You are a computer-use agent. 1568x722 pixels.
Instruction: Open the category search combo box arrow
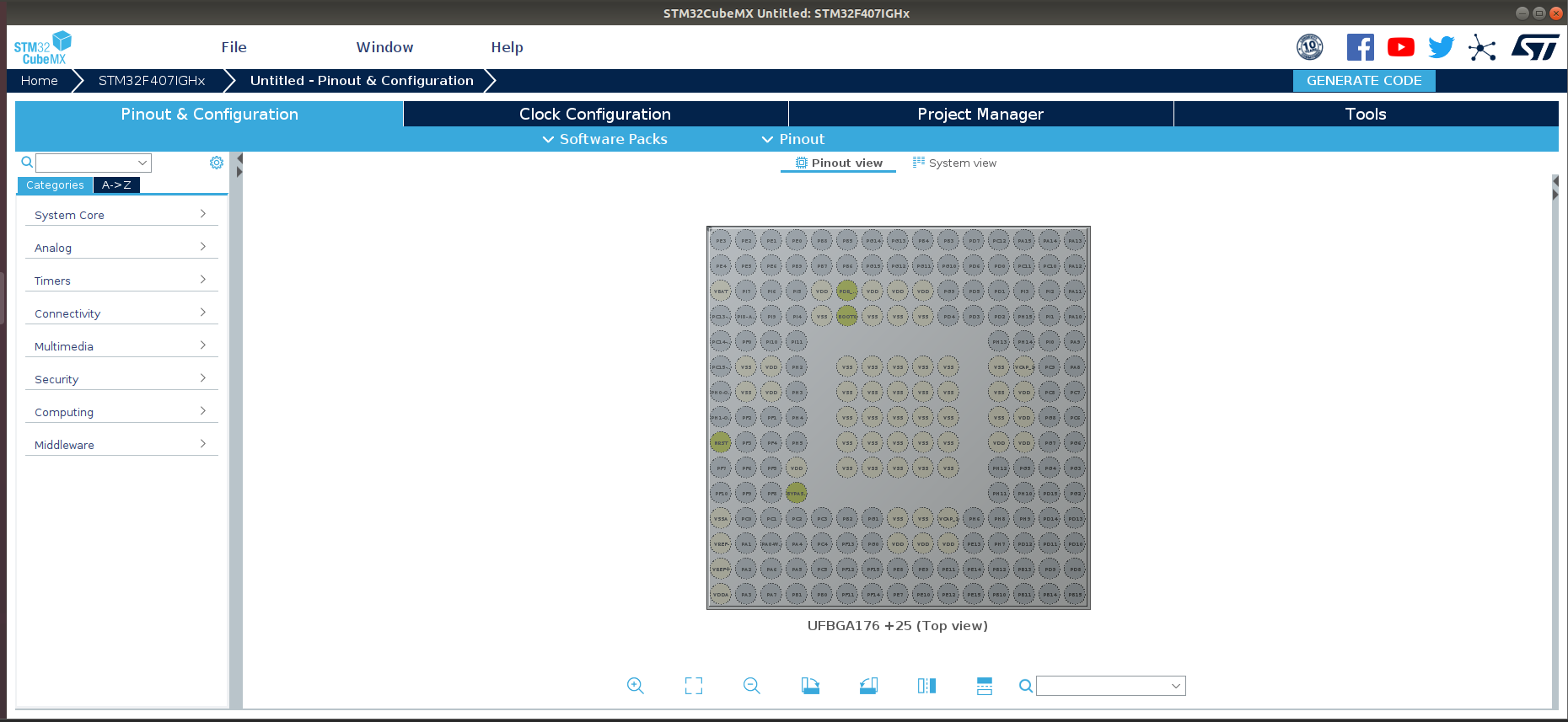(x=142, y=163)
